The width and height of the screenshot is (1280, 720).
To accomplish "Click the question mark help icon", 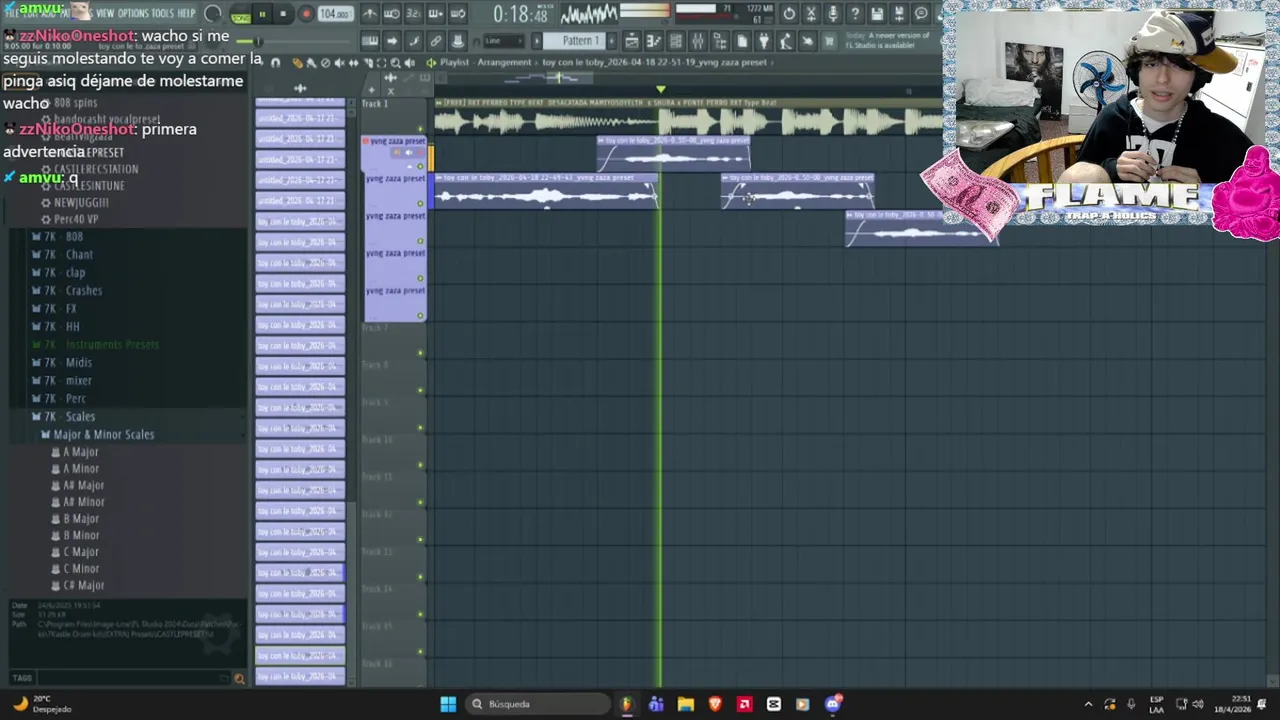I will (x=854, y=14).
